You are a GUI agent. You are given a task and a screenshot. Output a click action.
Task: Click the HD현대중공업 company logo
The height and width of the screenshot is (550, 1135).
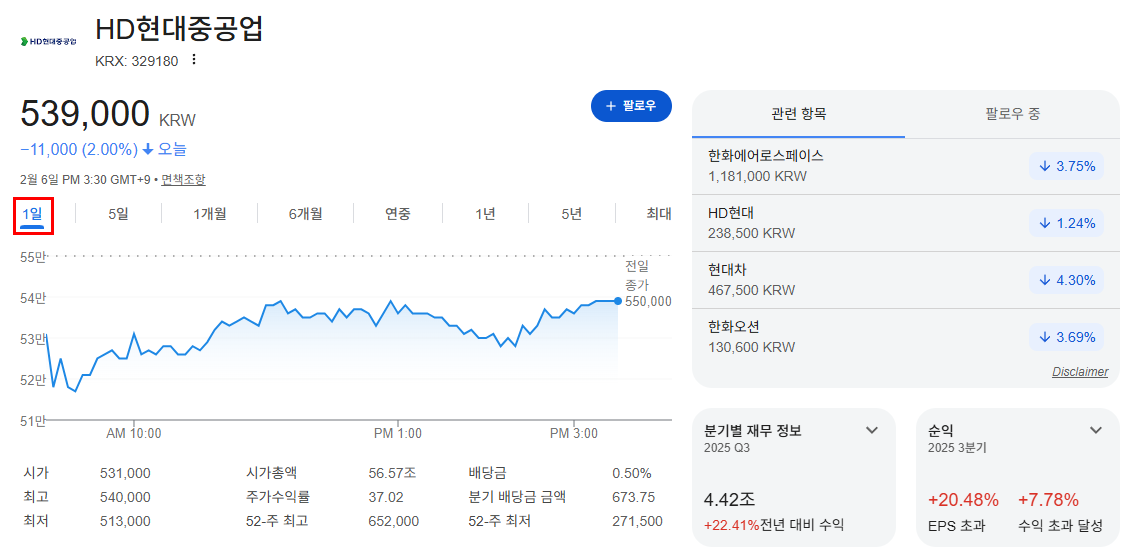pyautogui.click(x=48, y=41)
